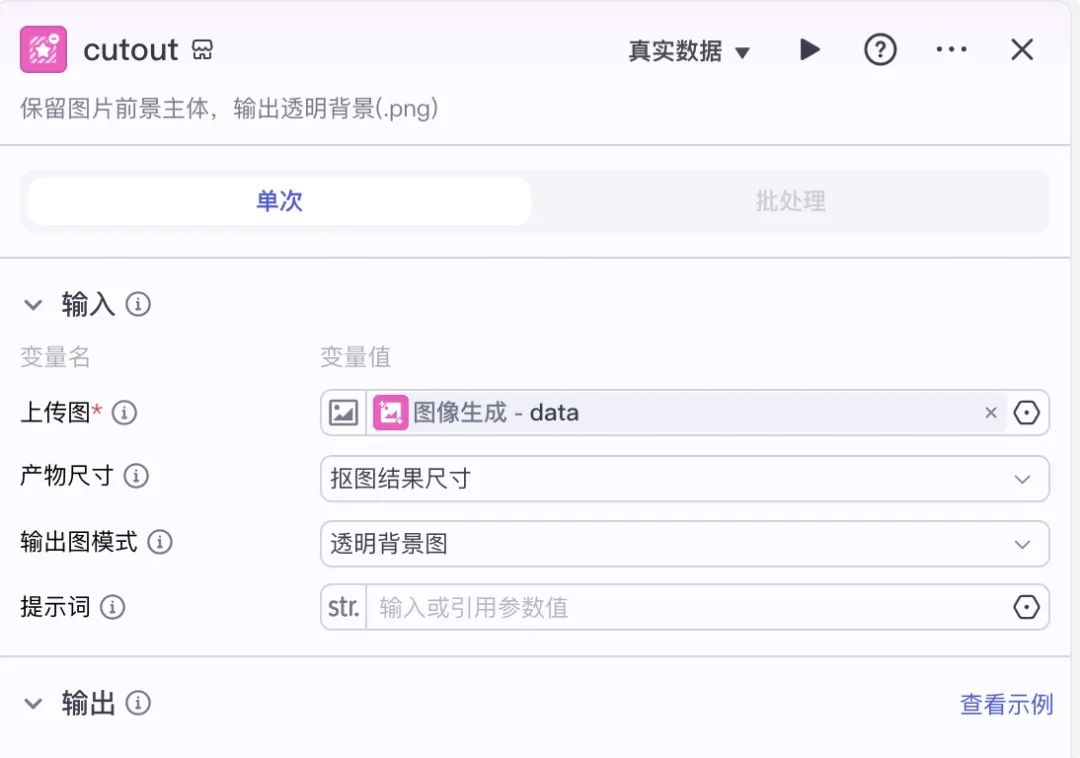Collapse the 输出 section
This screenshot has height=758, width=1080.
point(34,704)
